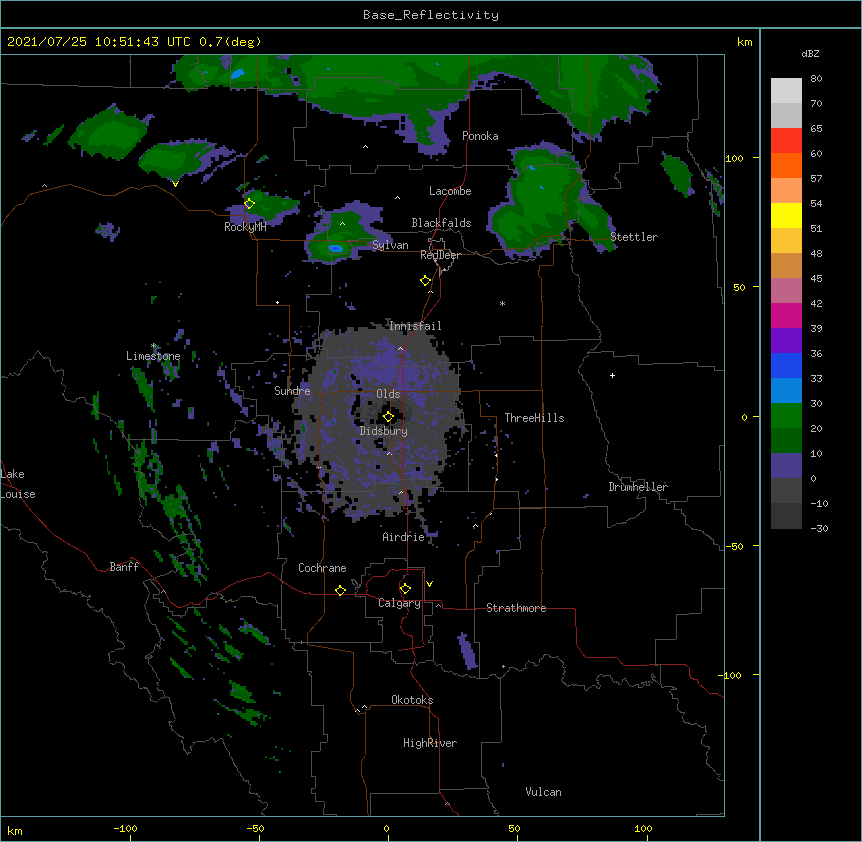The width and height of the screenshot is (862, 842).
Task: Click the ThreeHills town label
Action: 534,418
